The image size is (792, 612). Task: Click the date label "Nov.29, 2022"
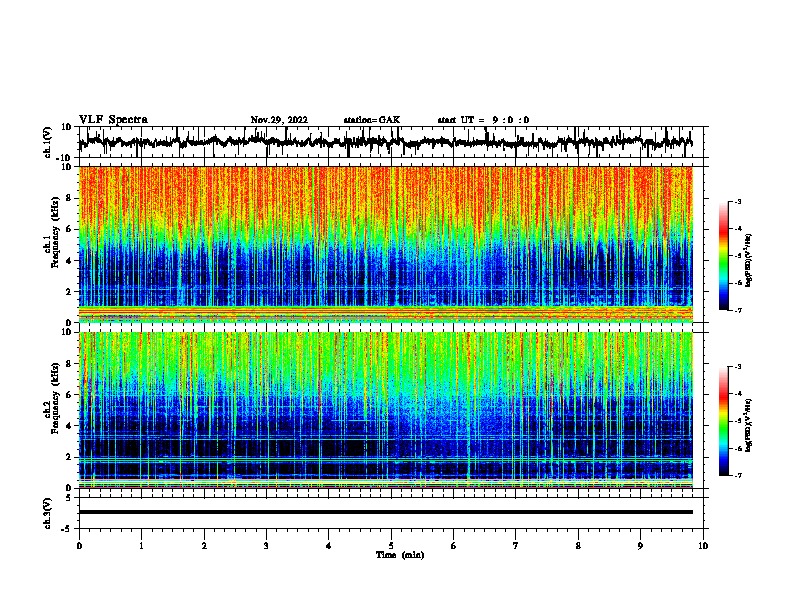click(x=279, y=120)
